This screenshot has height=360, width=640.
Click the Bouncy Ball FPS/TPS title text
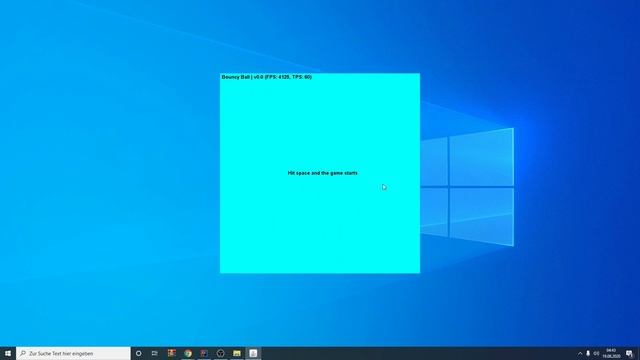click(267, 77)
